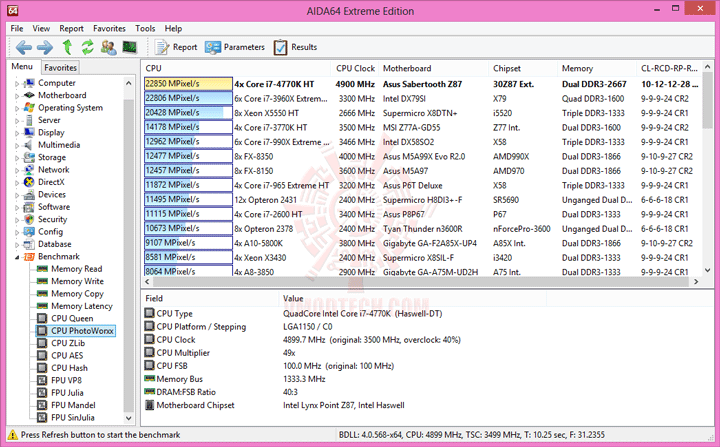Screen dimensions: 720x447
Task: Expand the Motherboard tree node
Action: point(17,96)
